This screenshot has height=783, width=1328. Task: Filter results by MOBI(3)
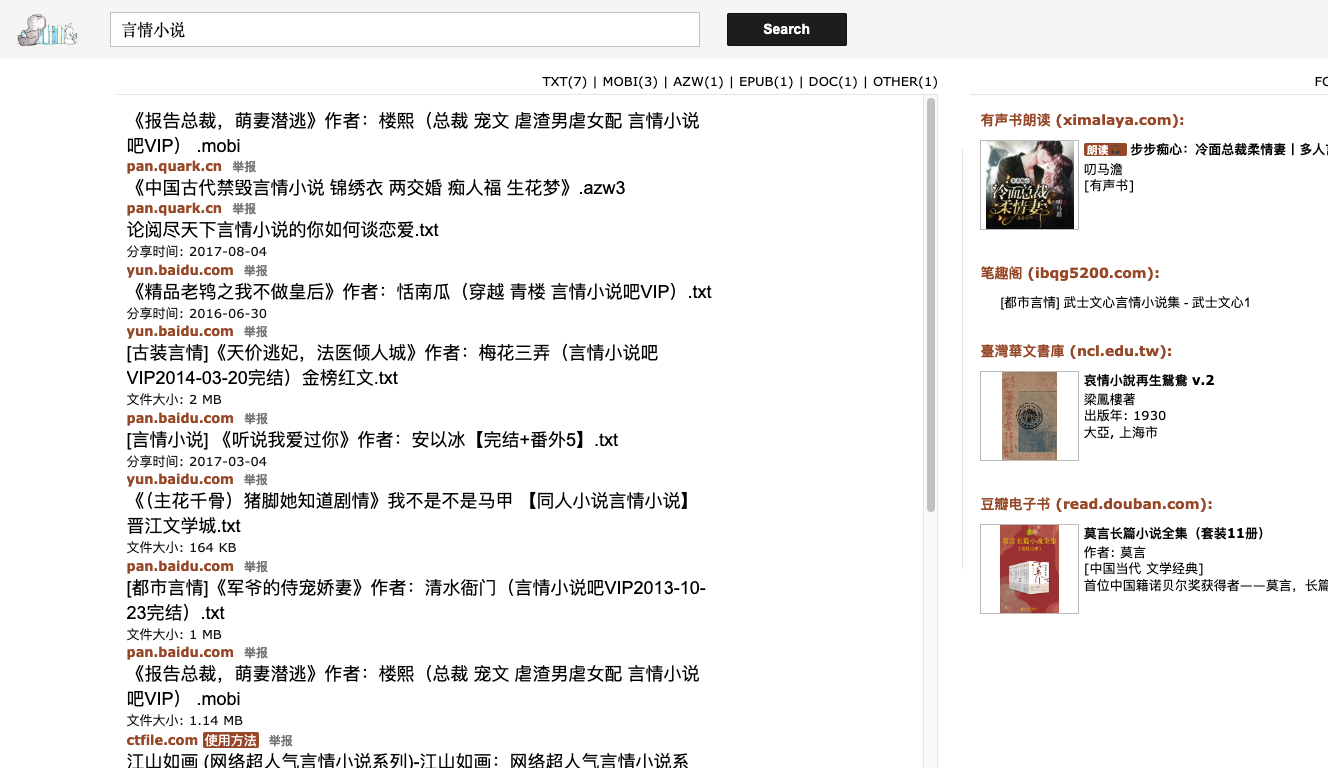click(630, 82)
